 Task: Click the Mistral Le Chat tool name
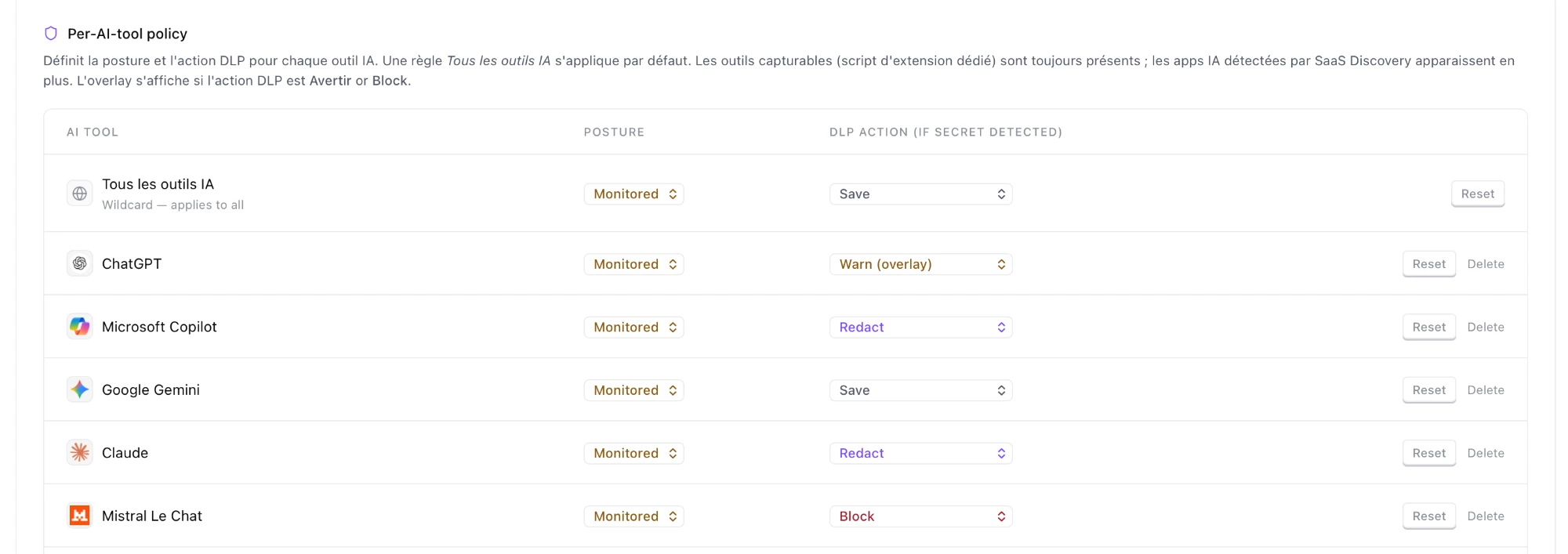[x=152, y=516]
